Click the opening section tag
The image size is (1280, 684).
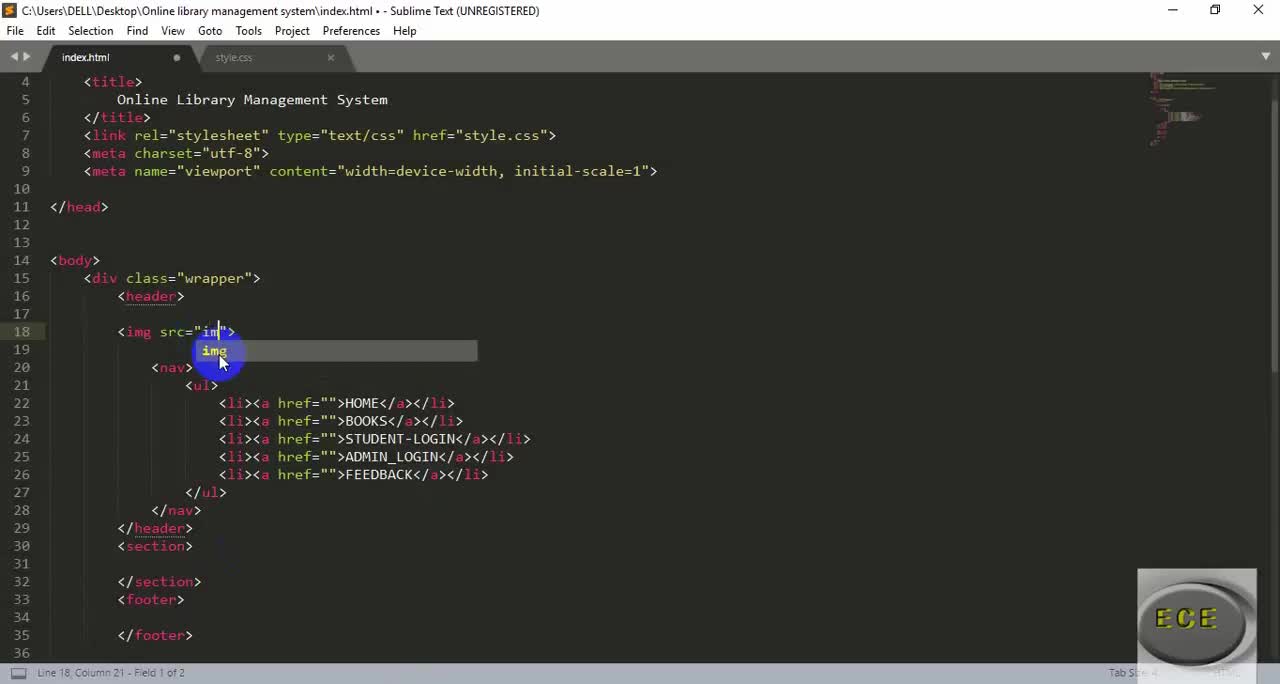(155, 547)
